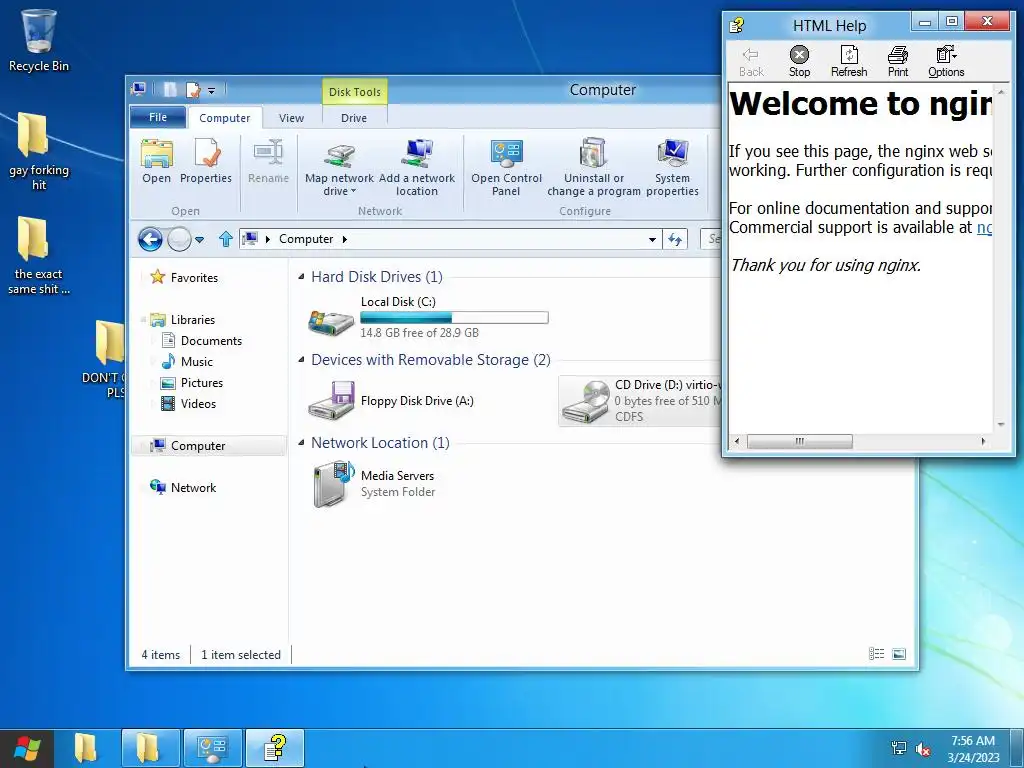Screen dimensions: 1024x768
Task: Expand the breadcrumb arrow after Computer
Action: [x=345, y=239]
